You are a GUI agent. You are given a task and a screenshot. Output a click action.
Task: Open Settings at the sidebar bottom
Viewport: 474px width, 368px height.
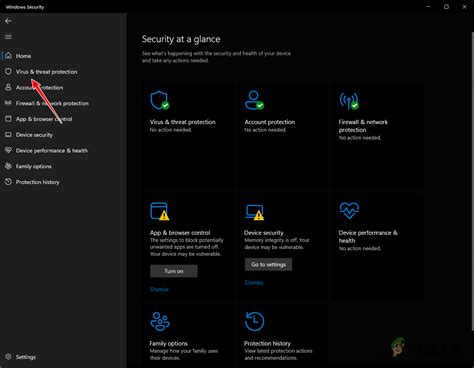26,357
